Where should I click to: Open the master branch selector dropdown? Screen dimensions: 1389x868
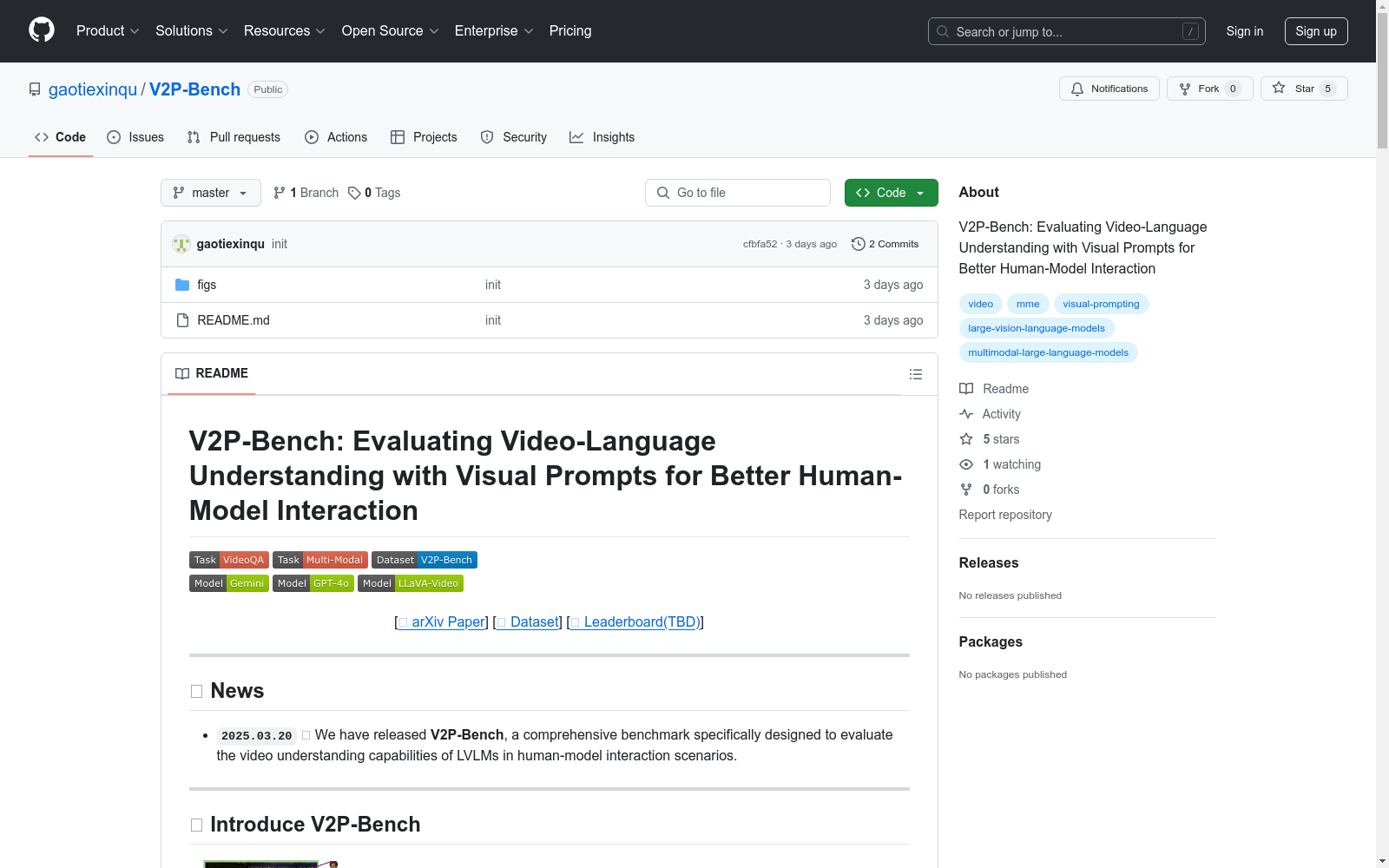[x=211, y=193]
